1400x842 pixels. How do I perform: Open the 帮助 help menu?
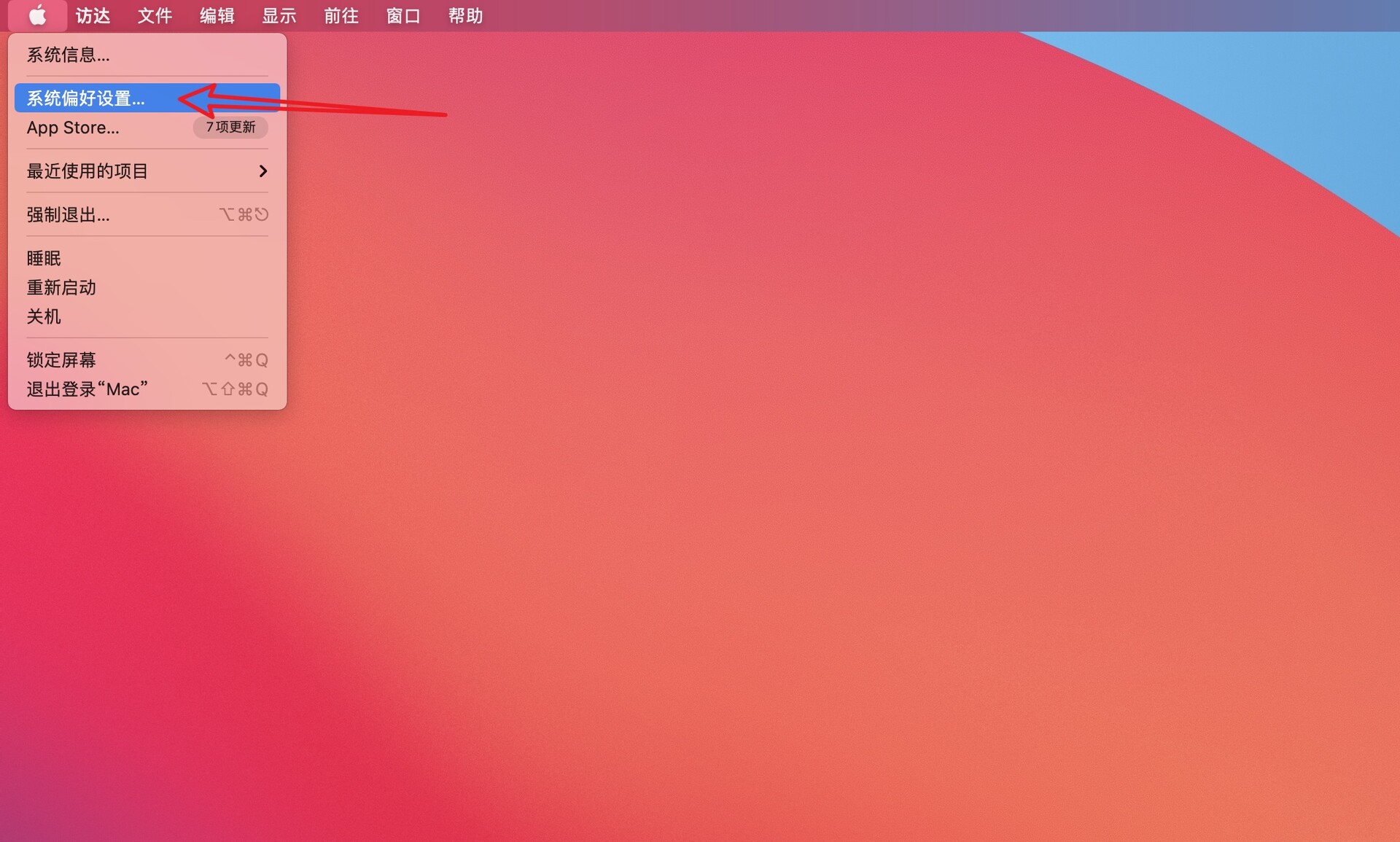tap(465, 15)
